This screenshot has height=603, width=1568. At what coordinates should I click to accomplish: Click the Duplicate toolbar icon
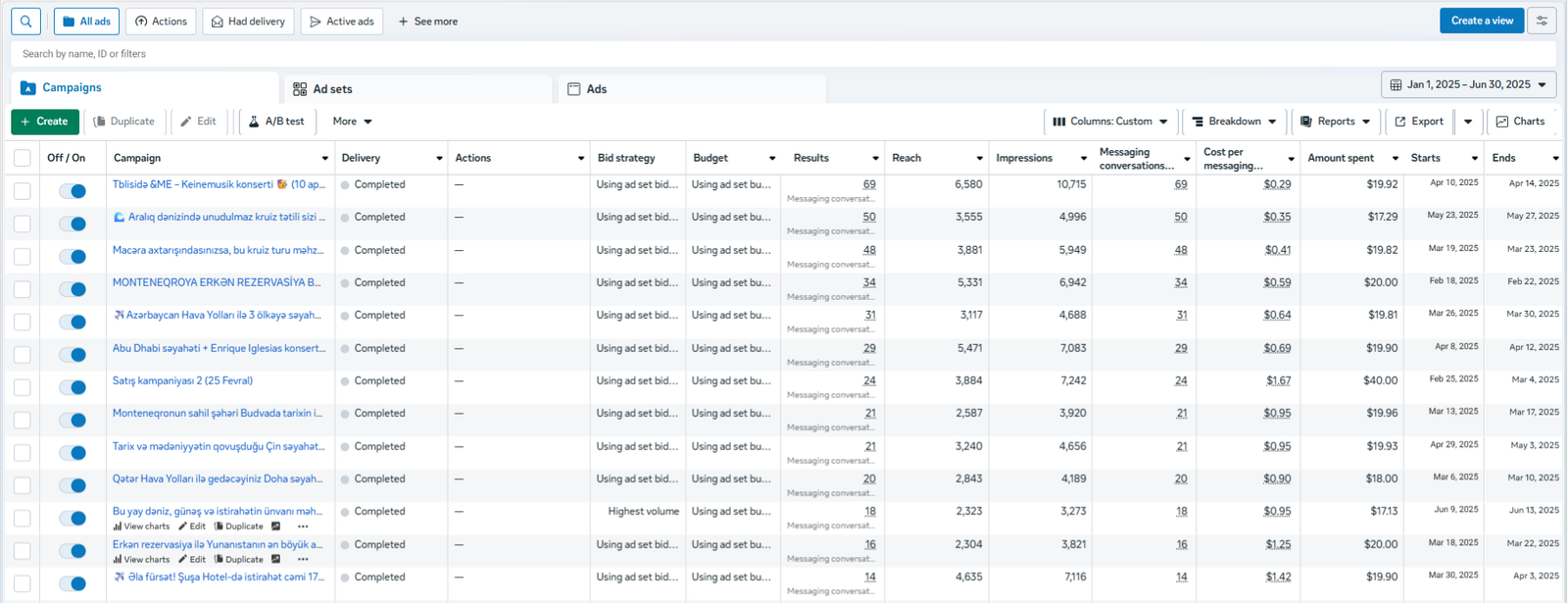pos(123,122)
